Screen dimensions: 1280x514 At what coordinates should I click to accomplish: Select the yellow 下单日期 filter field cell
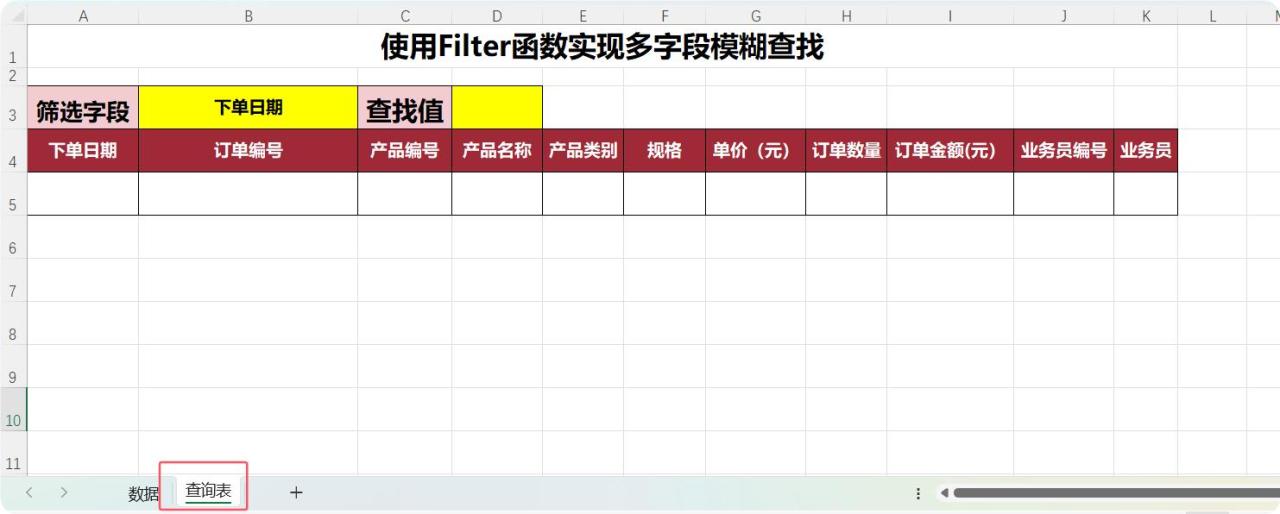(248, 108)
